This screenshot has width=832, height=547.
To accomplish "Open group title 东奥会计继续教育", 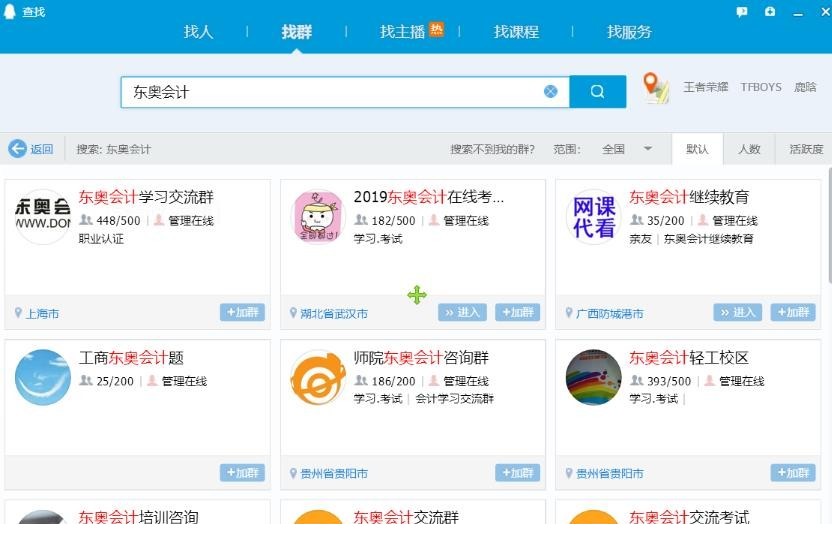I will click(689, 197).
